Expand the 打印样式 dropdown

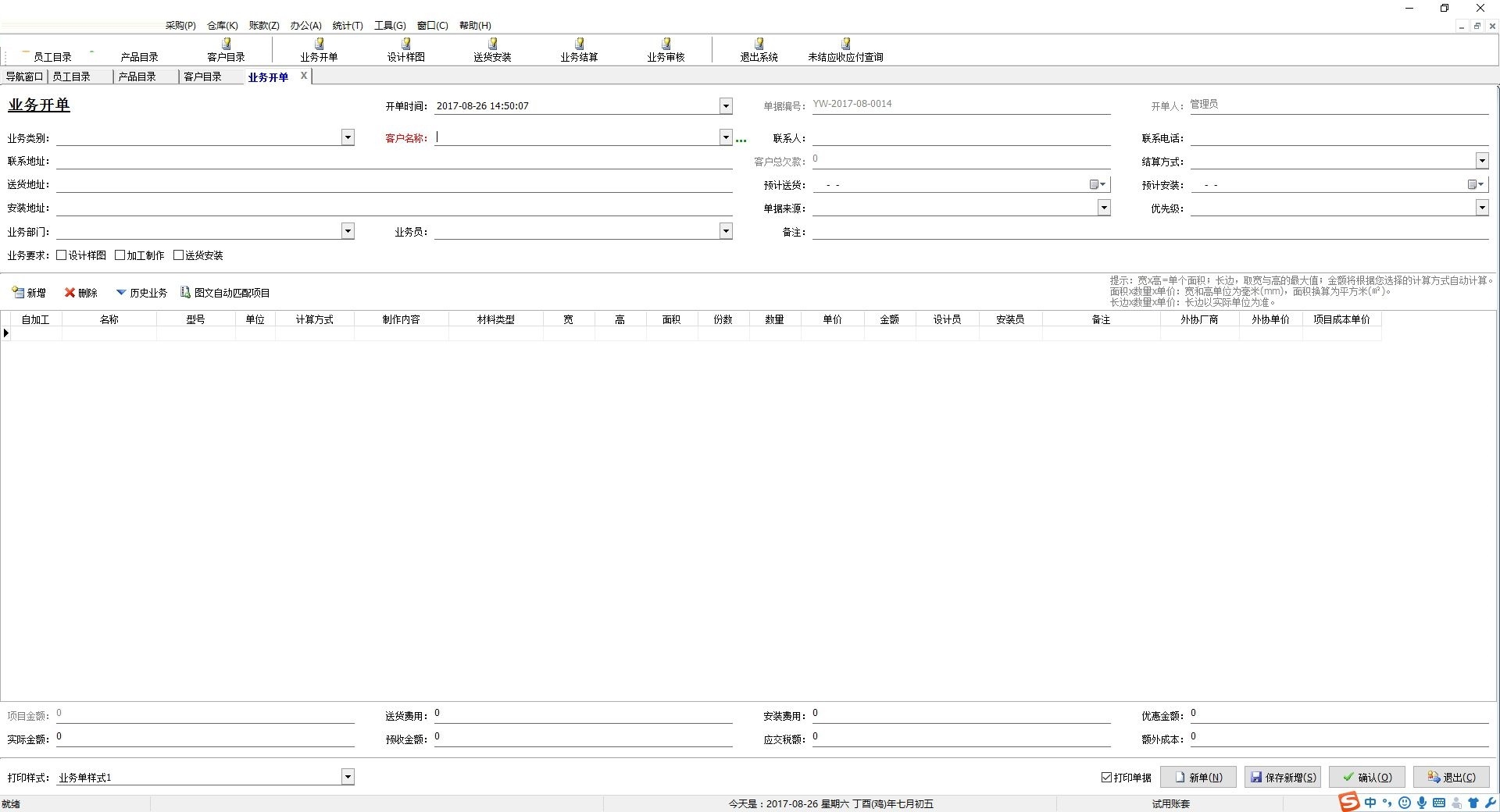pos(348,777)
